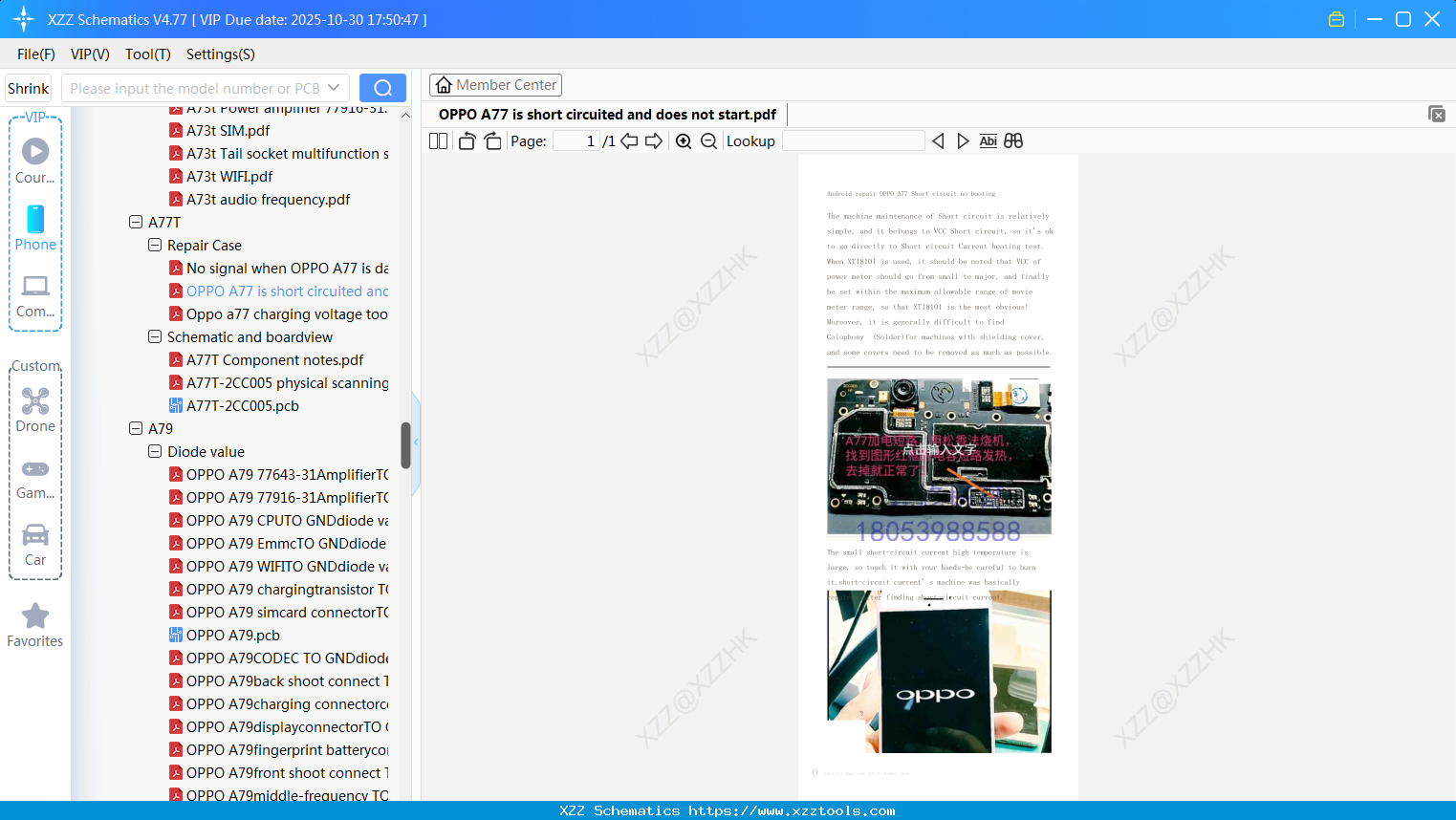1456x820 pixels.
Task: Open OPPO A79 EmmcTO GNDdiode file
Action: tap(277, 544)
